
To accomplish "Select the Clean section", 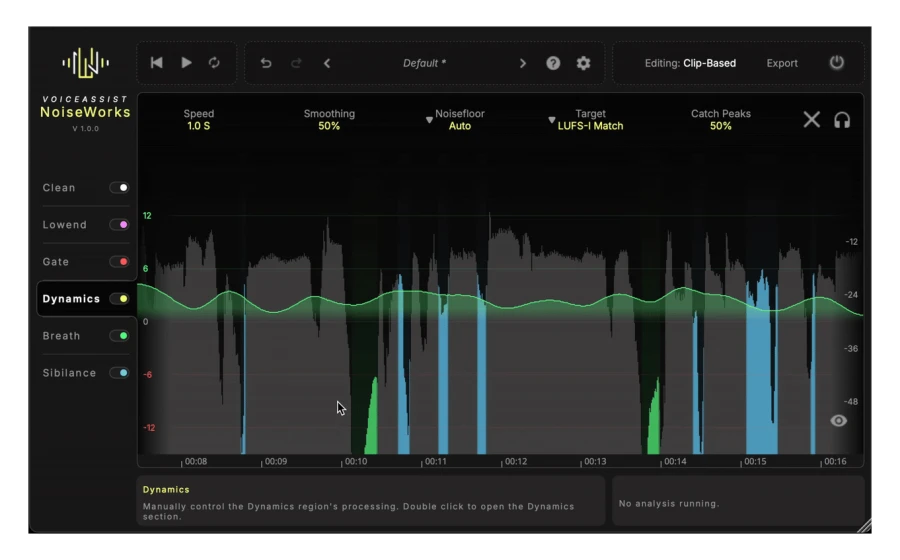I will click(x=59, y=188).
